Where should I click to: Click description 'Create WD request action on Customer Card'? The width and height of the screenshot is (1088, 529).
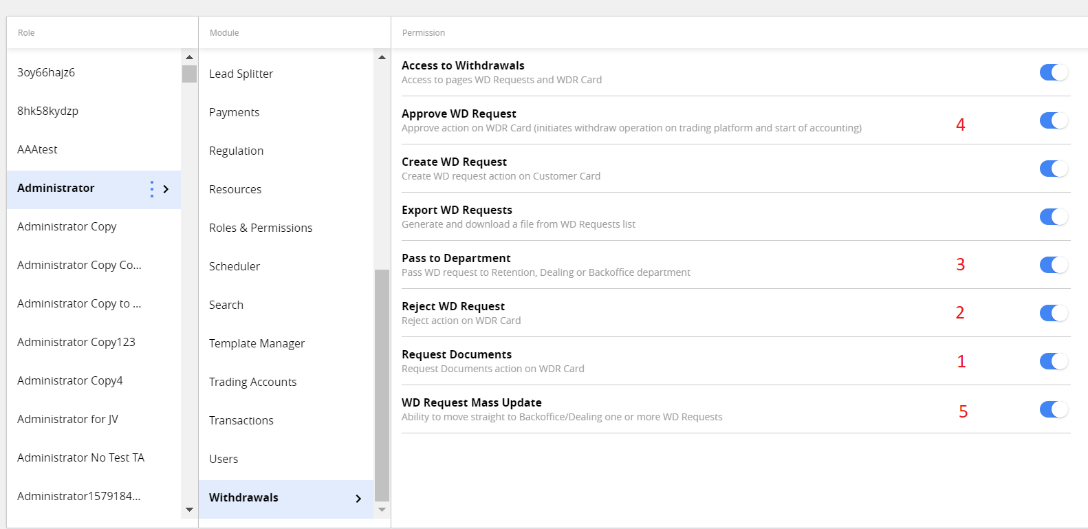click(x=501, y=176)
